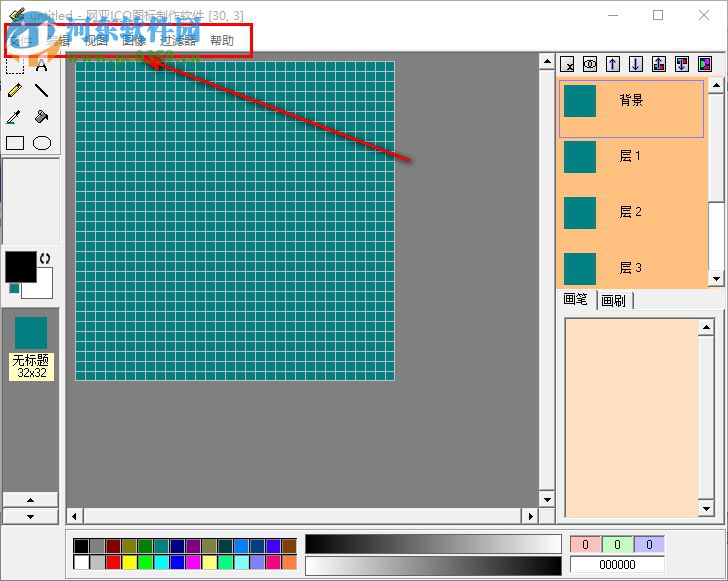The image size is (728, 581).
Task: Select the rectangle shape tool
Action: click(x=15, y=143)
